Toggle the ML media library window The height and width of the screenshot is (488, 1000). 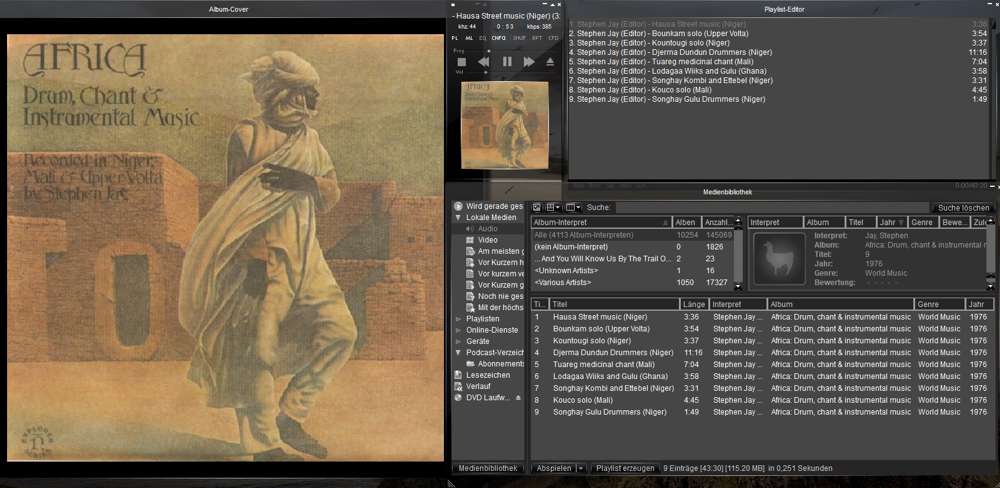click(469, 37)
